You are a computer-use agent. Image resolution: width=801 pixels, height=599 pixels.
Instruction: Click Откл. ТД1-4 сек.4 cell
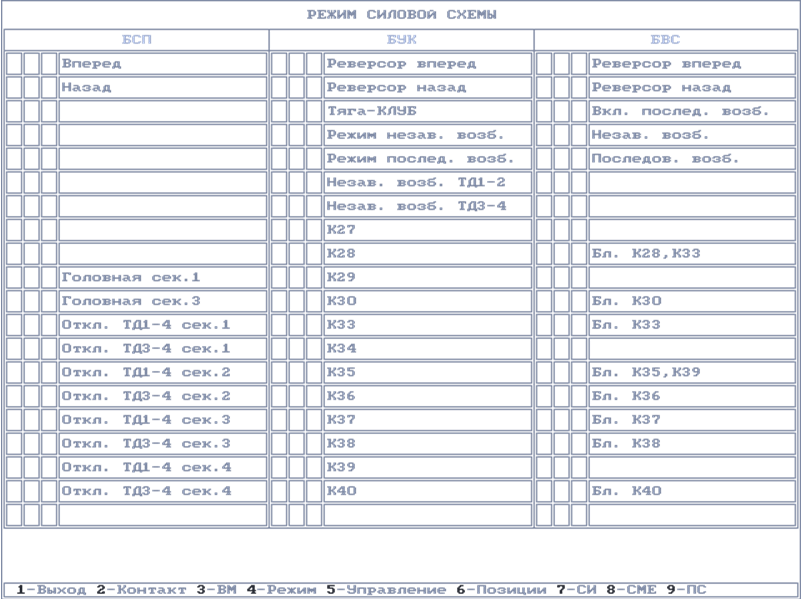coord(163,467)
